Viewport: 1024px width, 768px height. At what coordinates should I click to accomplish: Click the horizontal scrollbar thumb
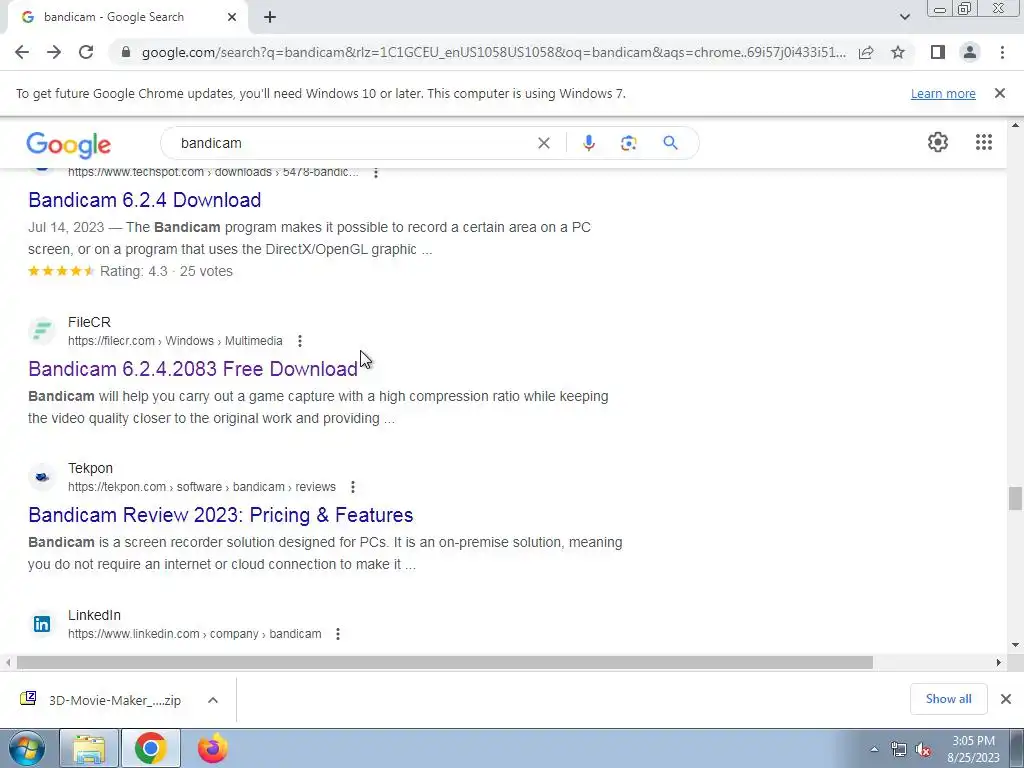445,663
